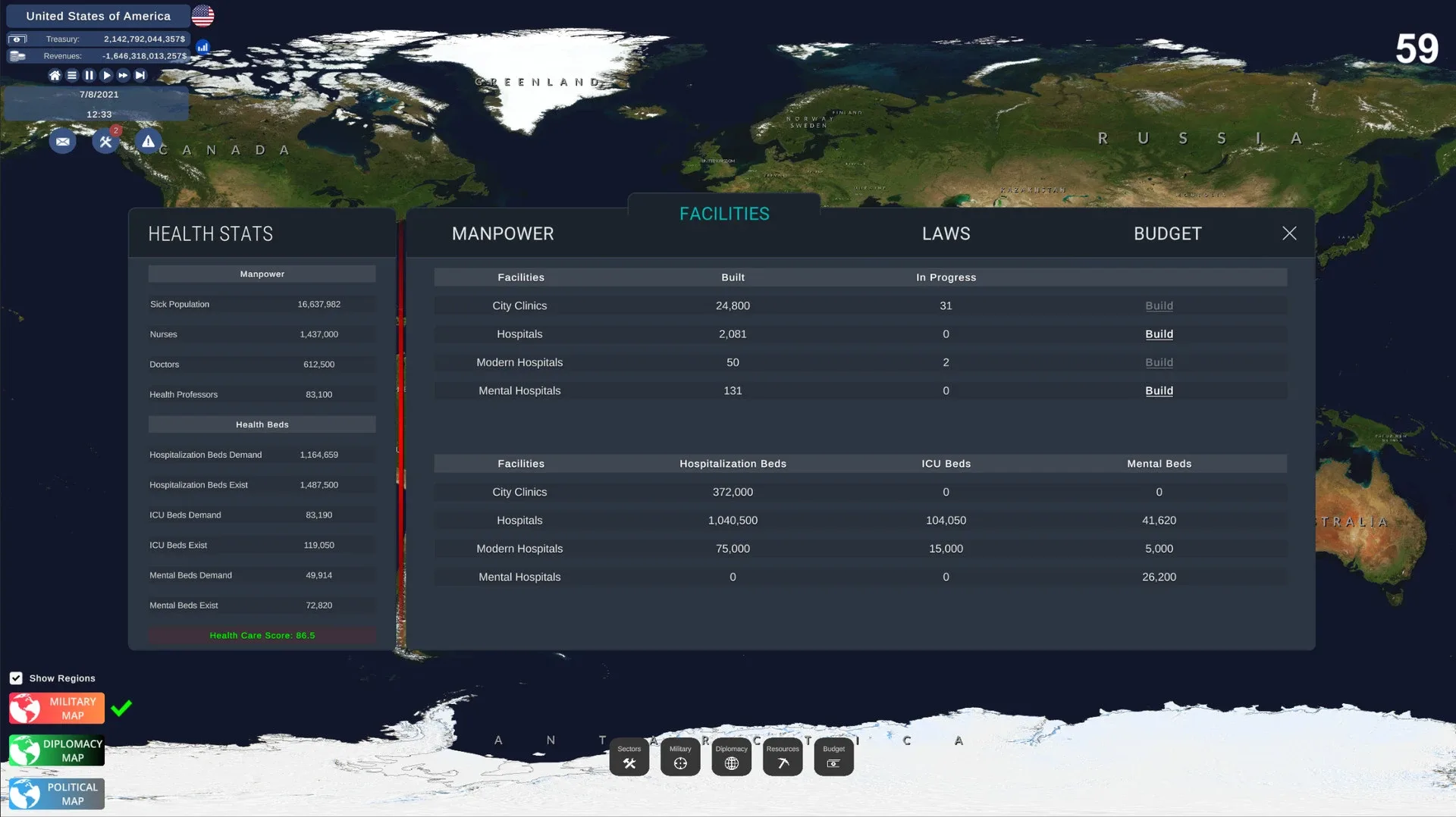Screen dimensions: 1456x817
Task: Open the Sectors panel icon
Action: pyautogui.click(x=629, y=757)
